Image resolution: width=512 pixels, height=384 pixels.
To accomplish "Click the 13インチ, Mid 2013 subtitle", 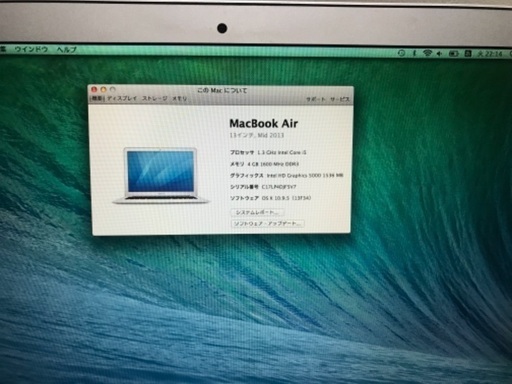I will click(x=257, y=135).
